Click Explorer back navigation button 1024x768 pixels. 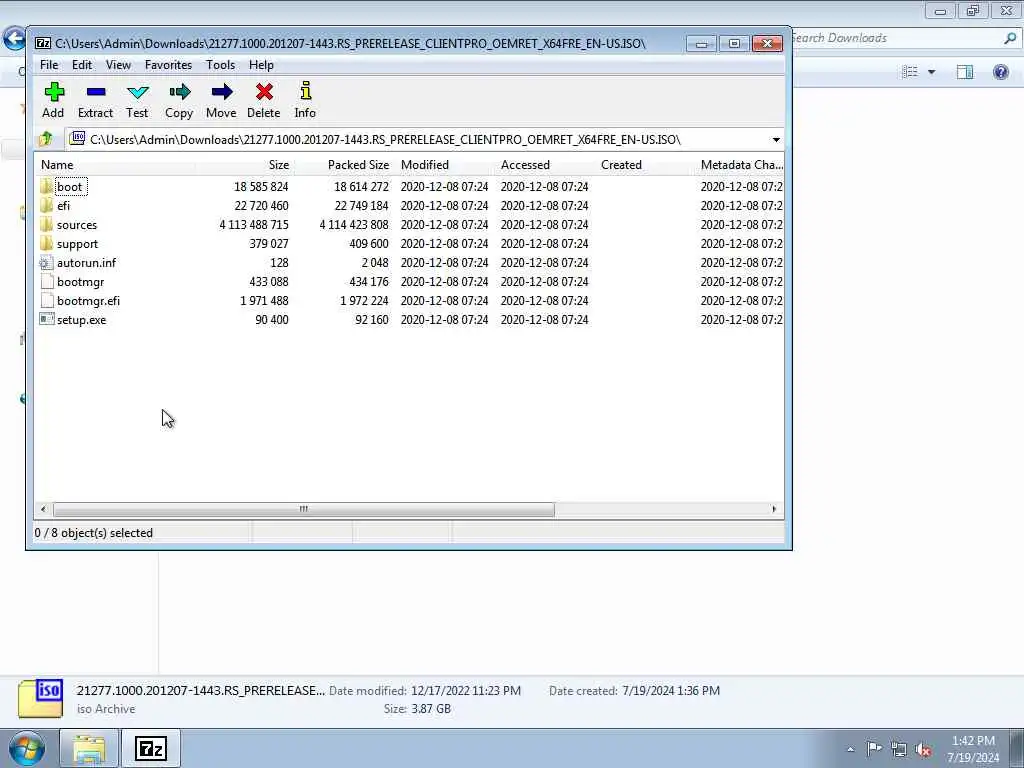[14, 39]
